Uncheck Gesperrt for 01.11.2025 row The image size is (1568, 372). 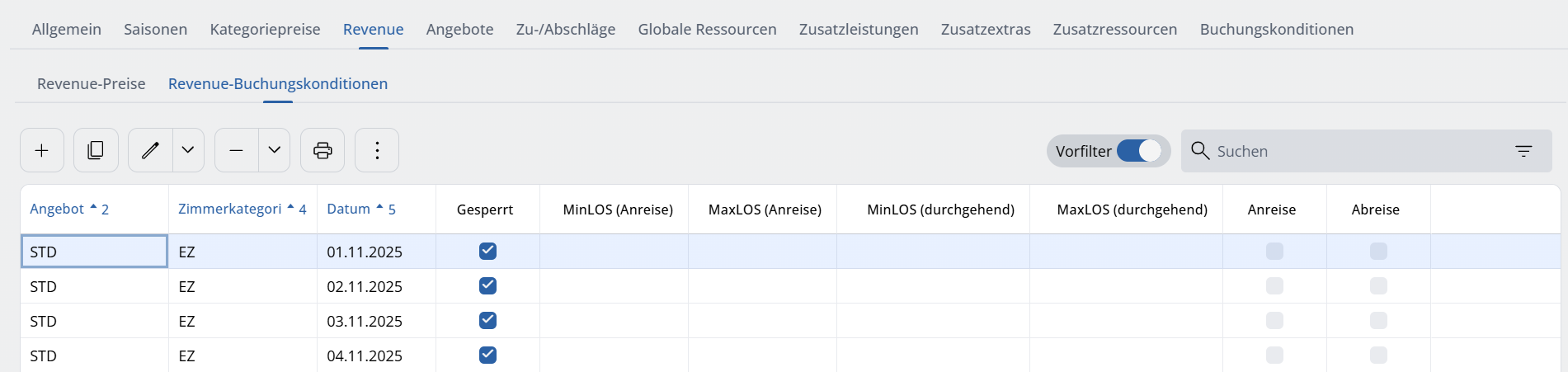tap(487, 252)
